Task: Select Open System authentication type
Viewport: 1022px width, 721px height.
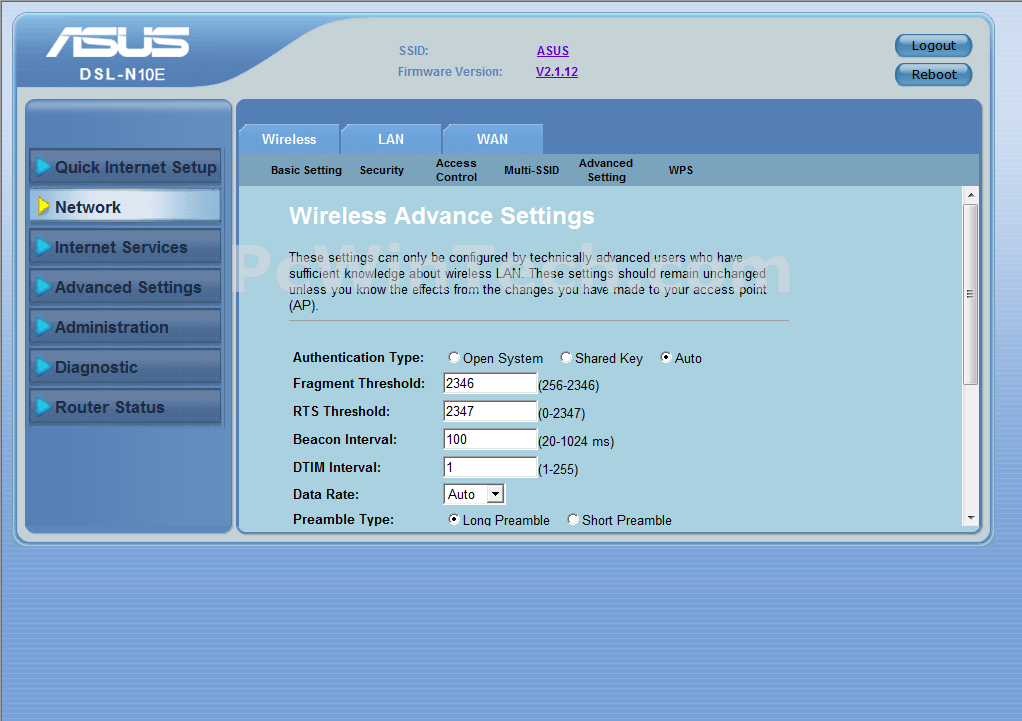Action: point(454,357)
